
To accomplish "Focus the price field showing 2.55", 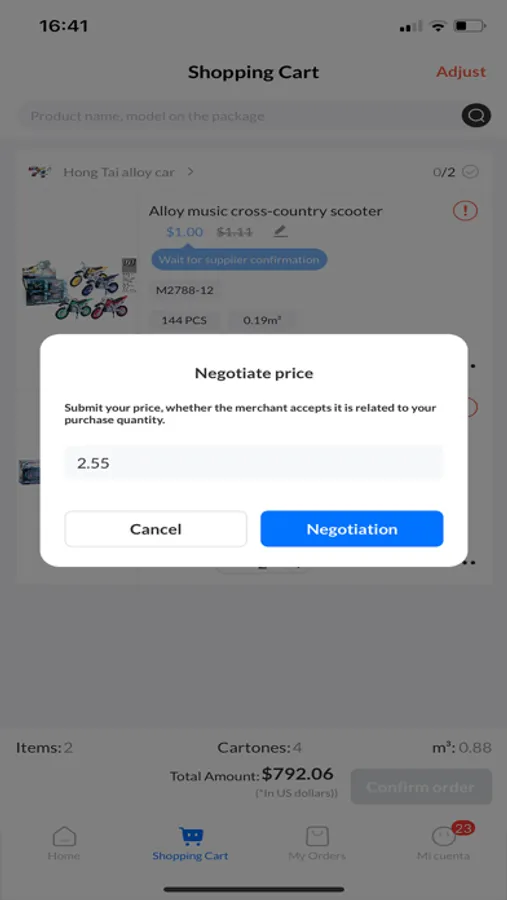I will pyautogui.click(x=254, y=463).
